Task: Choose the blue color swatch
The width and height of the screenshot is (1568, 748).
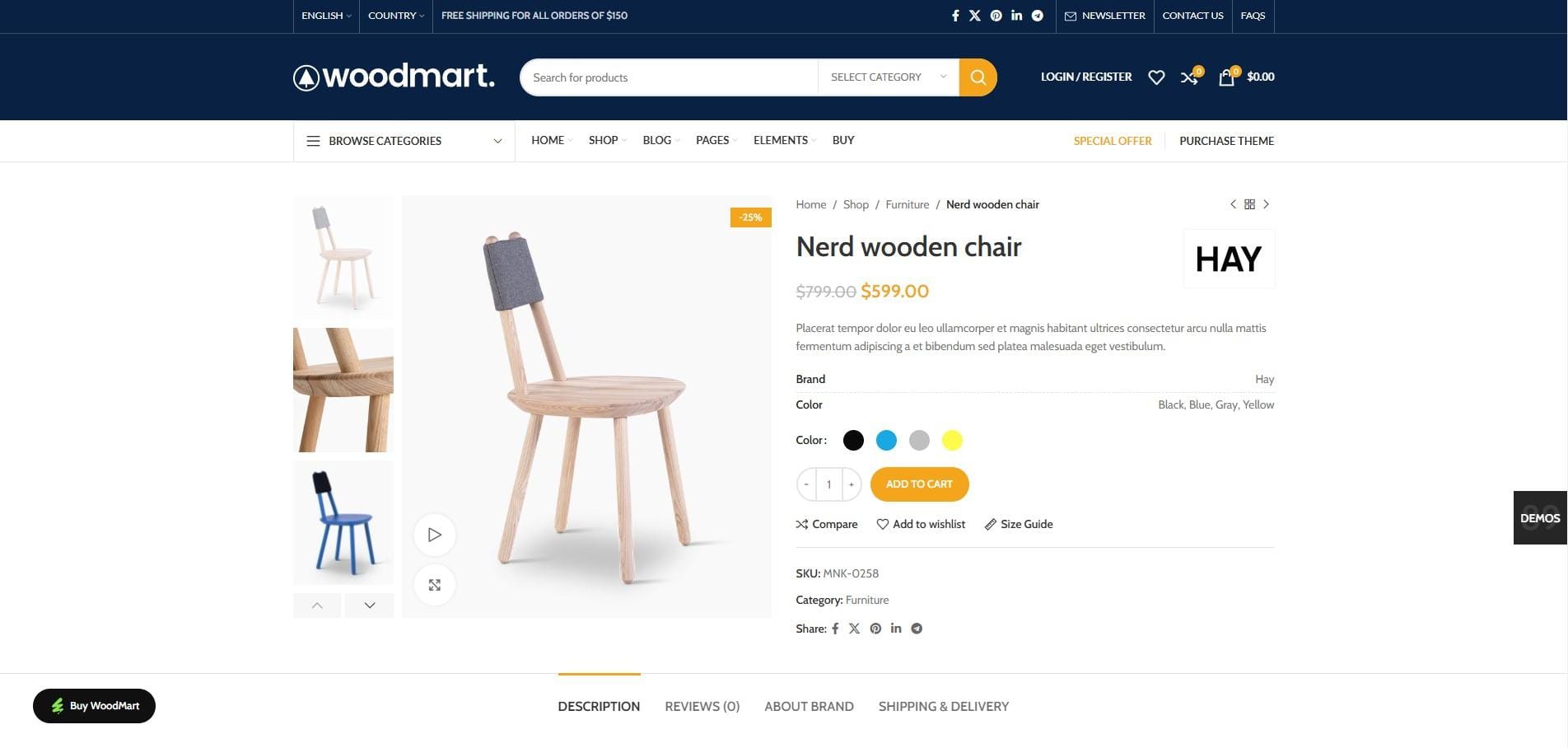Action: [886, 441]
